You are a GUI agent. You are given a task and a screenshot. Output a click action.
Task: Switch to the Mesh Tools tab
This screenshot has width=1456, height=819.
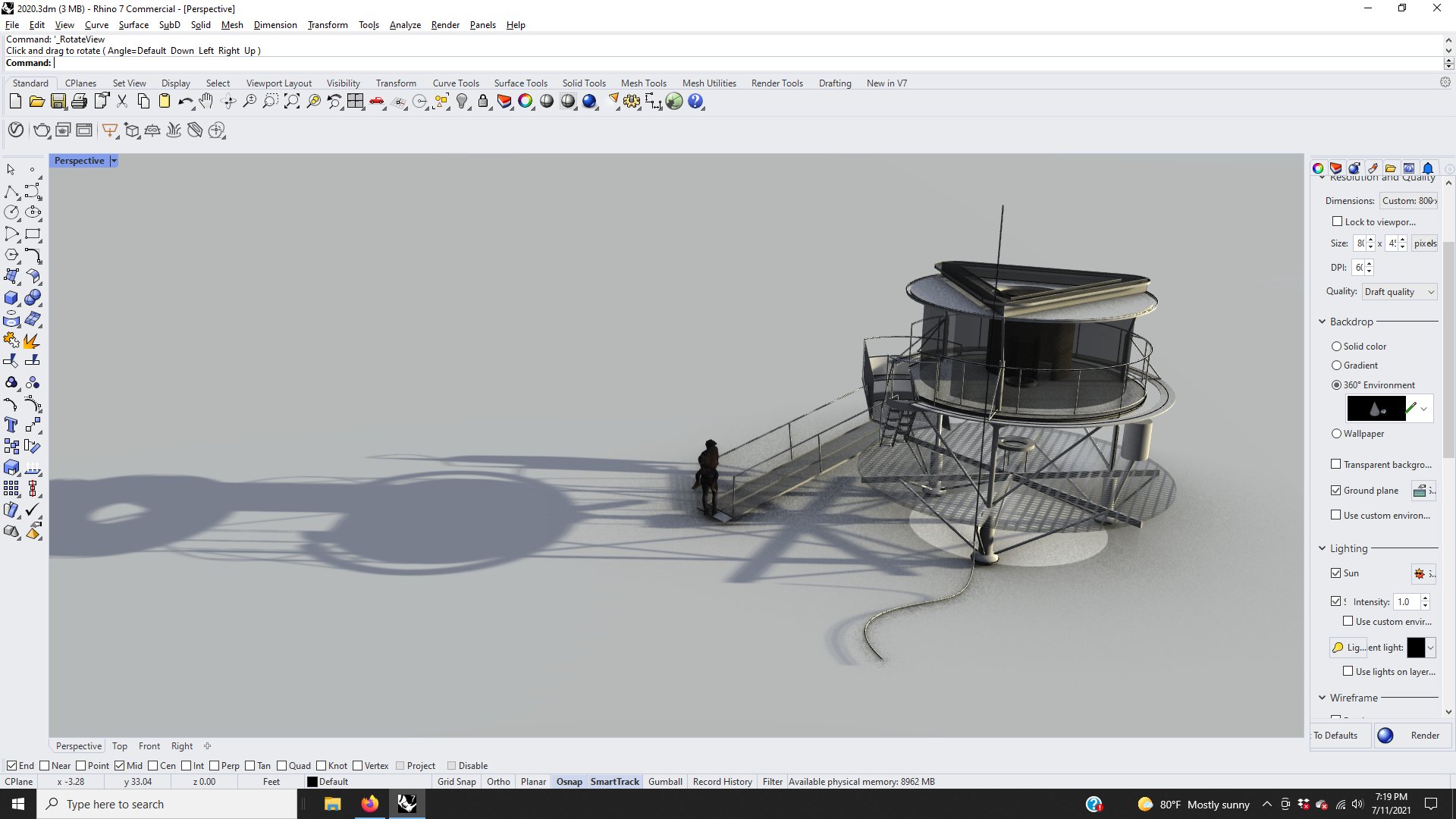(x=643, y=83)
